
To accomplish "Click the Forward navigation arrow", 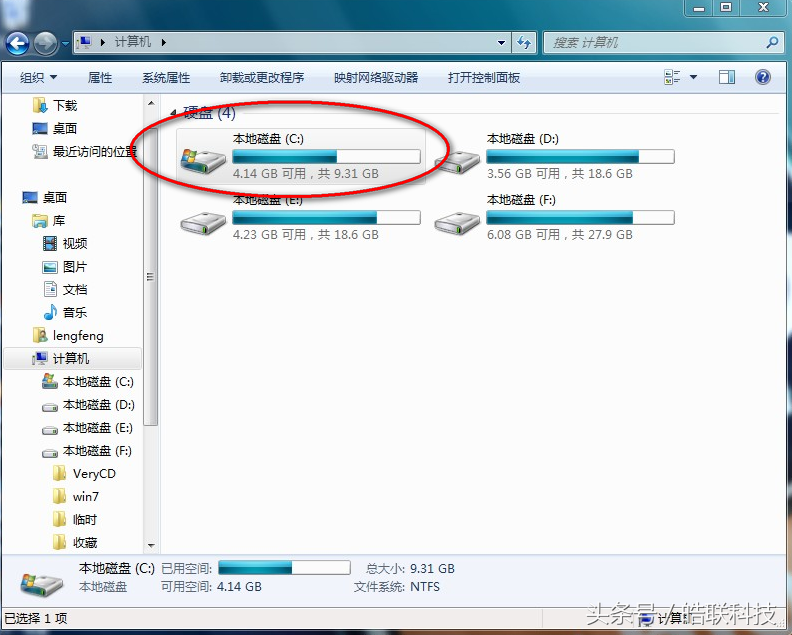I will pos(45,43).
